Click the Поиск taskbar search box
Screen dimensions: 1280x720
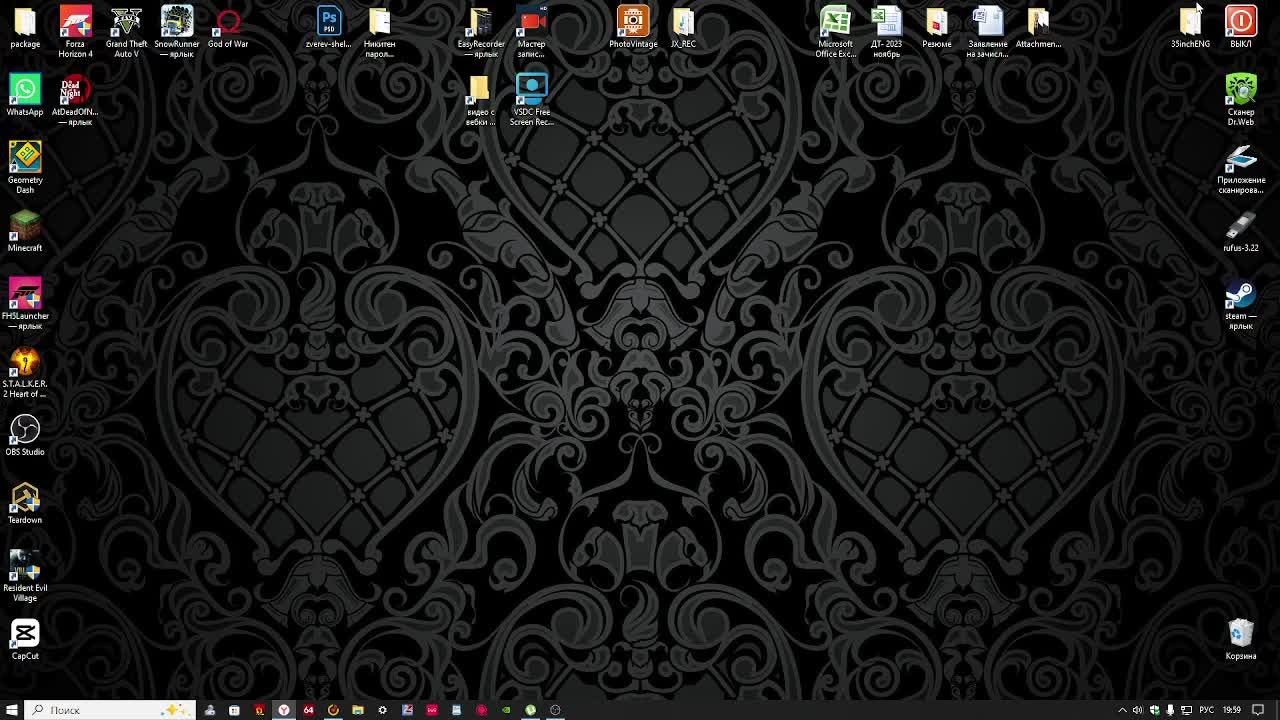[x=110, y=710]
